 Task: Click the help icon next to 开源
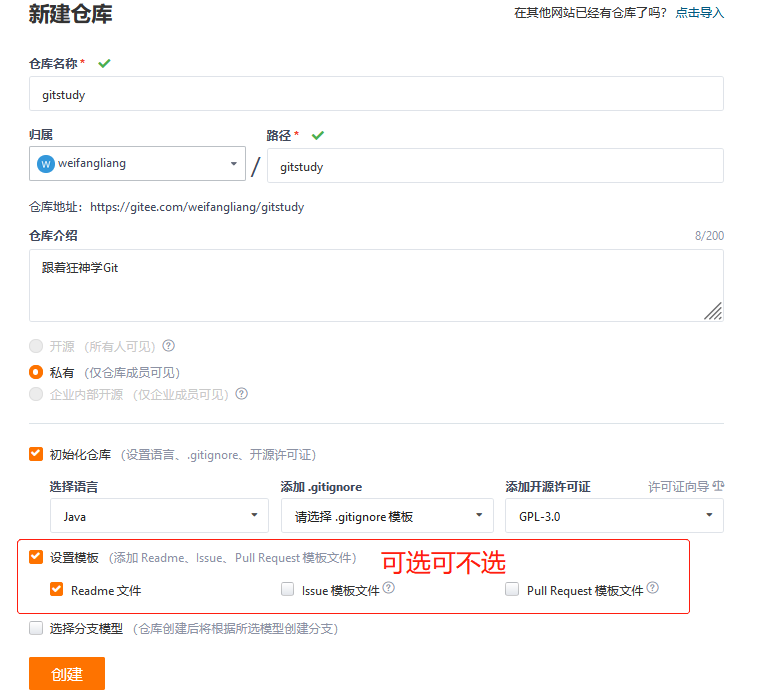point(168,346)
